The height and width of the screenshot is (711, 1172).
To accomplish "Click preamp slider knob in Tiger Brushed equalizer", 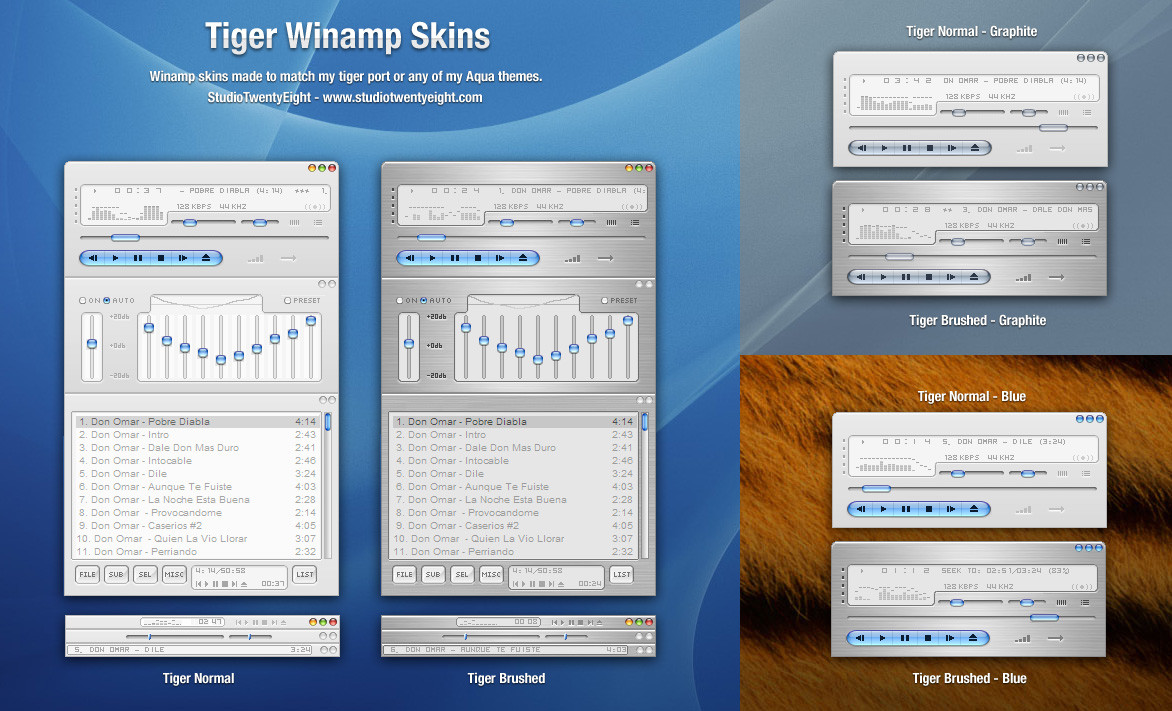I will [409, 344].
